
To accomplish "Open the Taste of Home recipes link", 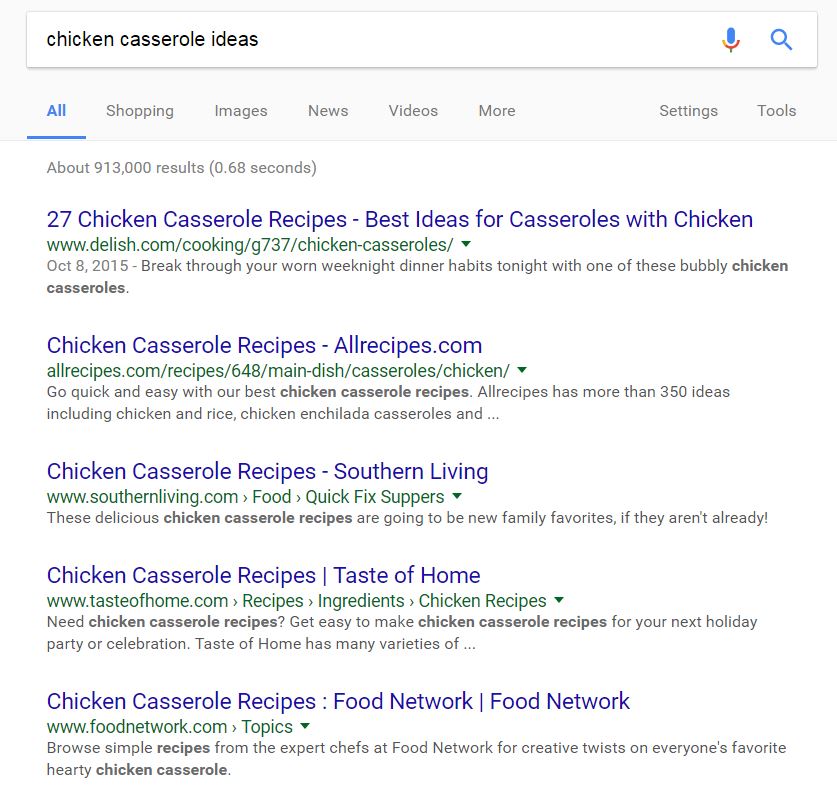I will [263, 575].
